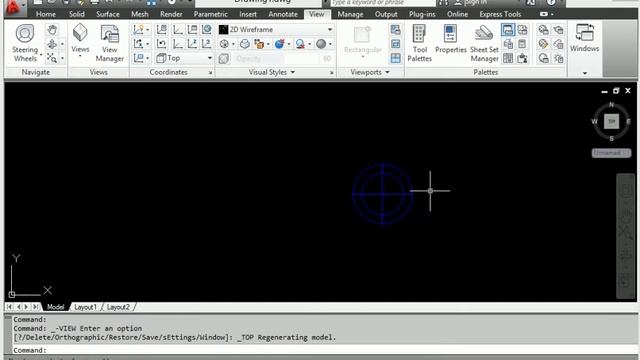Expand the Viewports panel title
Screen dimensions: 640x360
tap(370, 72)
